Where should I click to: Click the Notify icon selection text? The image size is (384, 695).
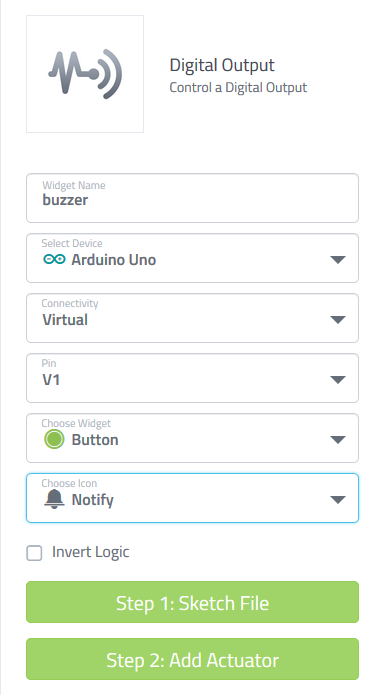pos(93,500)
